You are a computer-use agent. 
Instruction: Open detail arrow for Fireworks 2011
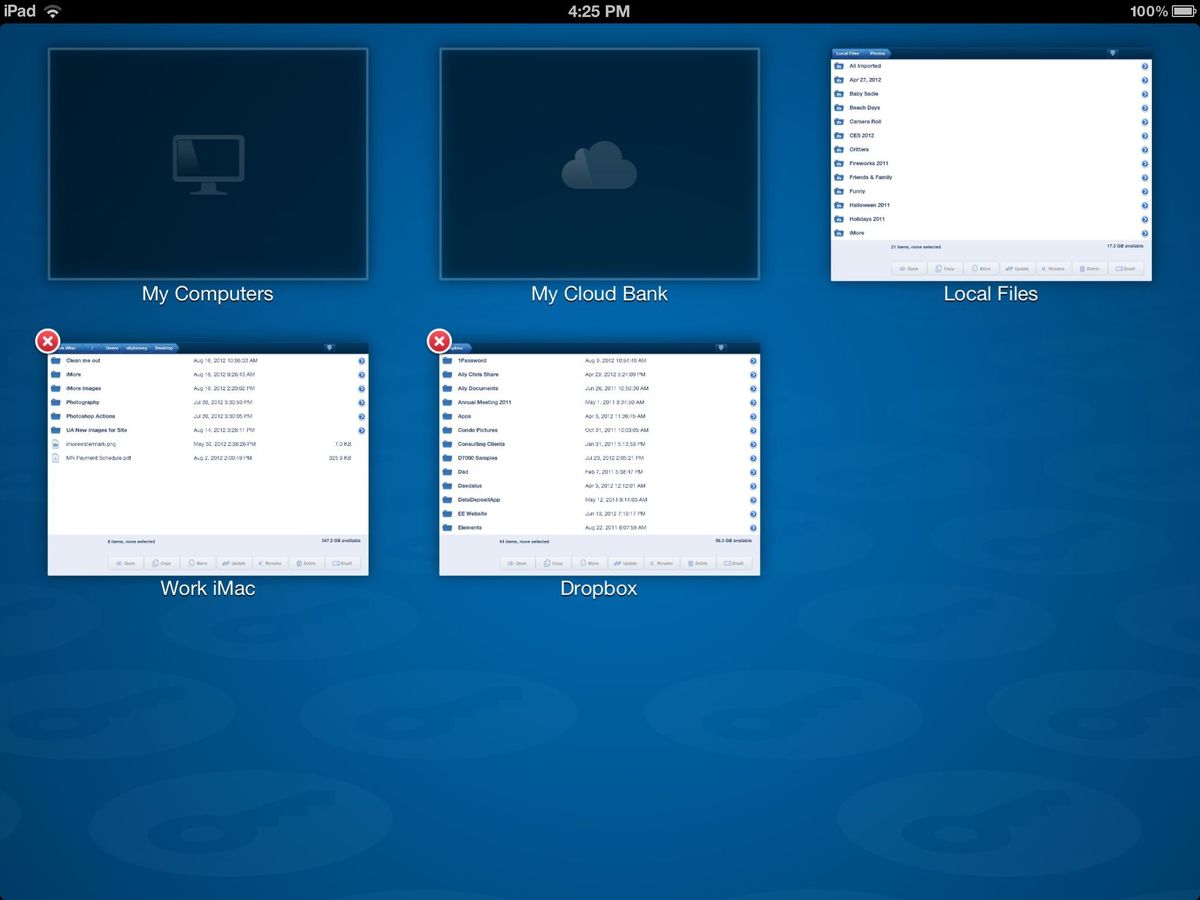(1145, 163)
